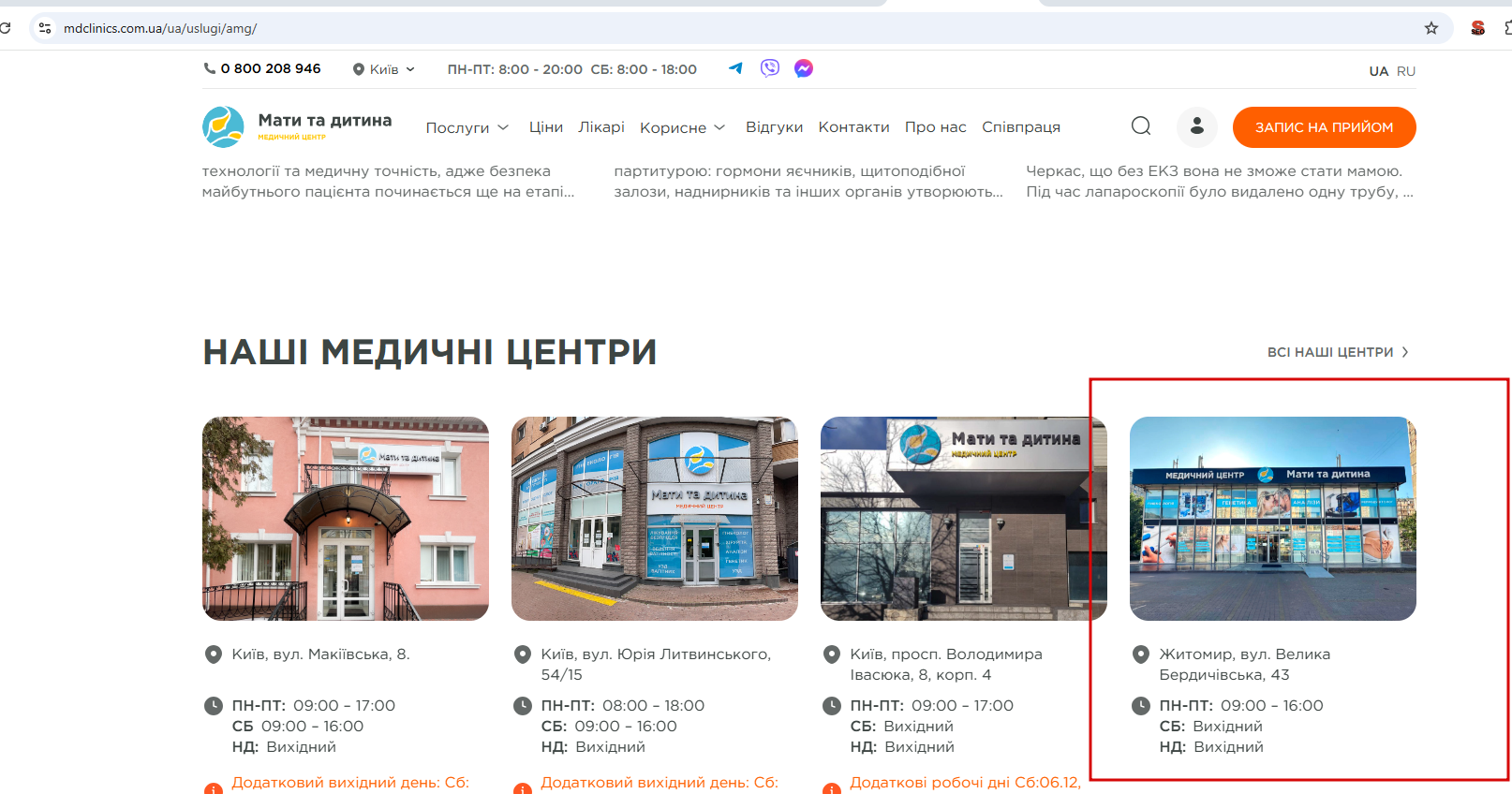This screenshot has width=1512, height=794.
Task: Click the Київ, вул. Макіївська, 8 address
Action: coord(321,654)
